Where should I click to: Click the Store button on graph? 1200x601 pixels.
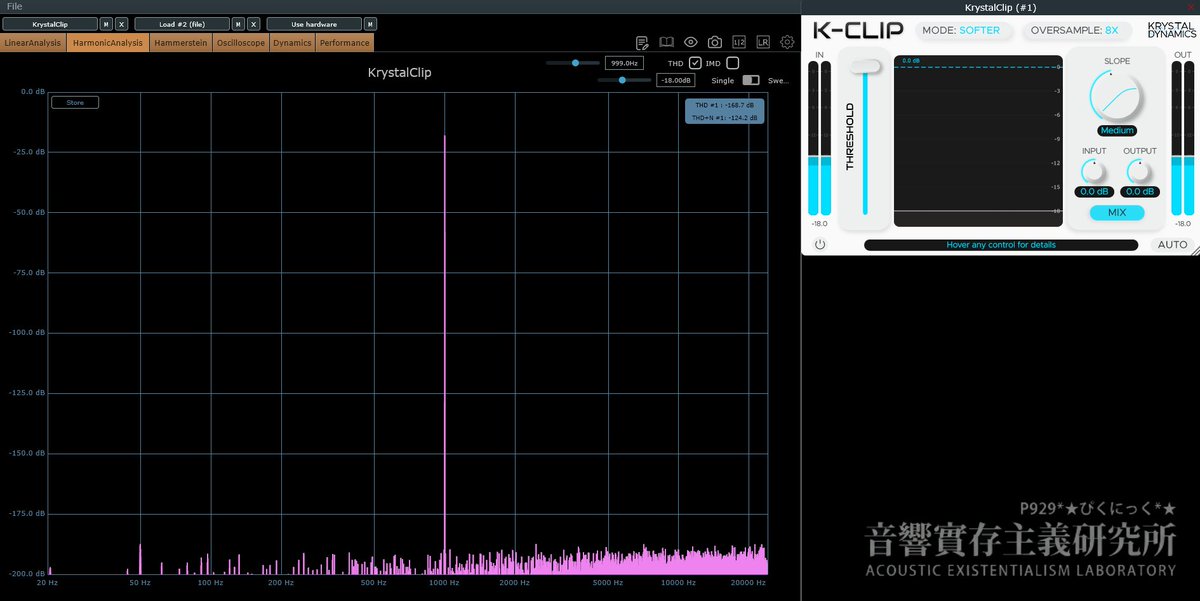pos(75,102)
